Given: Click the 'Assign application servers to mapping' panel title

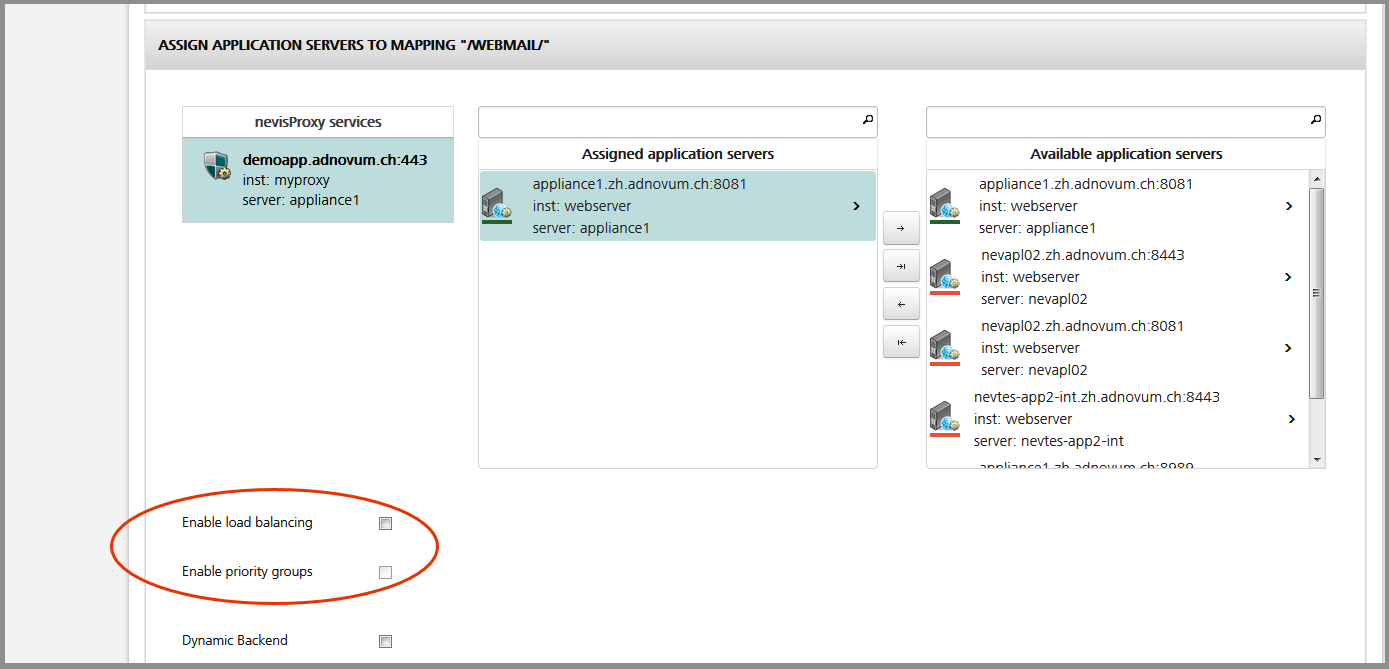Looking at the screenshot, I should [354, 45].
